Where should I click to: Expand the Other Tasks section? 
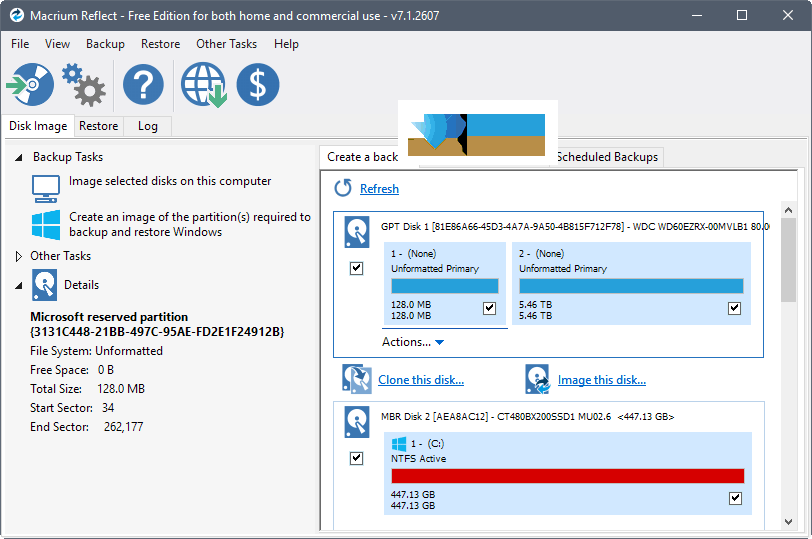19,256
